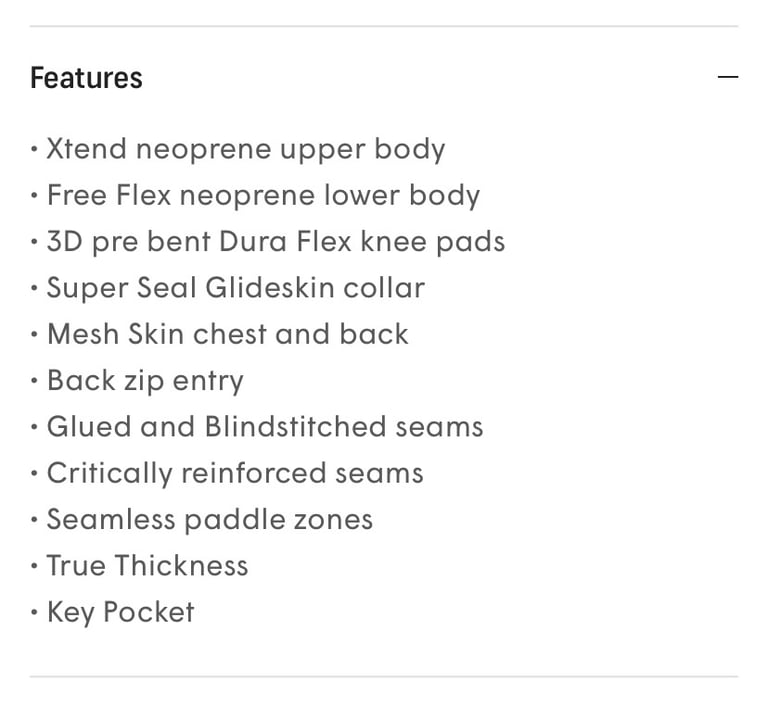Click bullet before 'Super Seal Glideskin collar'
The image size is (768, 706).
[34, 288]
